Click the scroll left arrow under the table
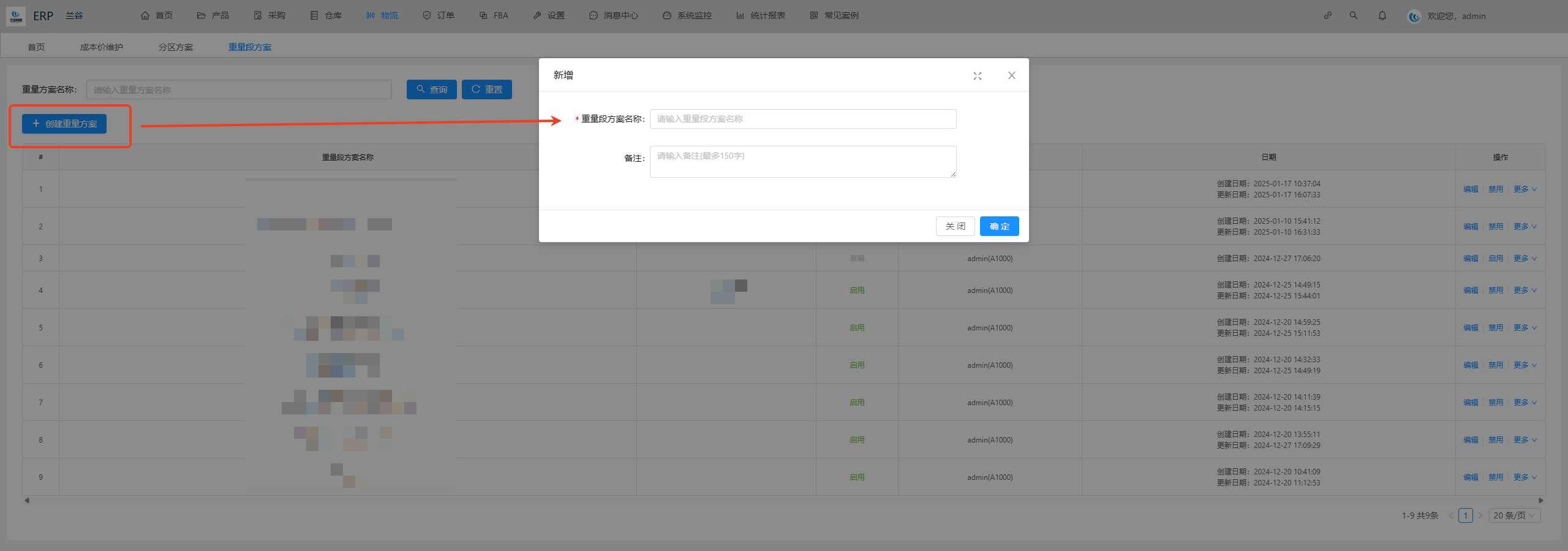The width and height of the screenshot is (1568, 551). click(27, 501)
